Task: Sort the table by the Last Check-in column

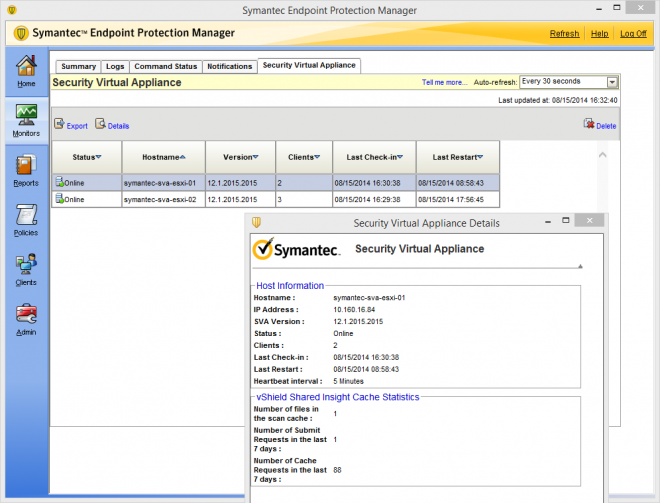Action: pos(375,157)
